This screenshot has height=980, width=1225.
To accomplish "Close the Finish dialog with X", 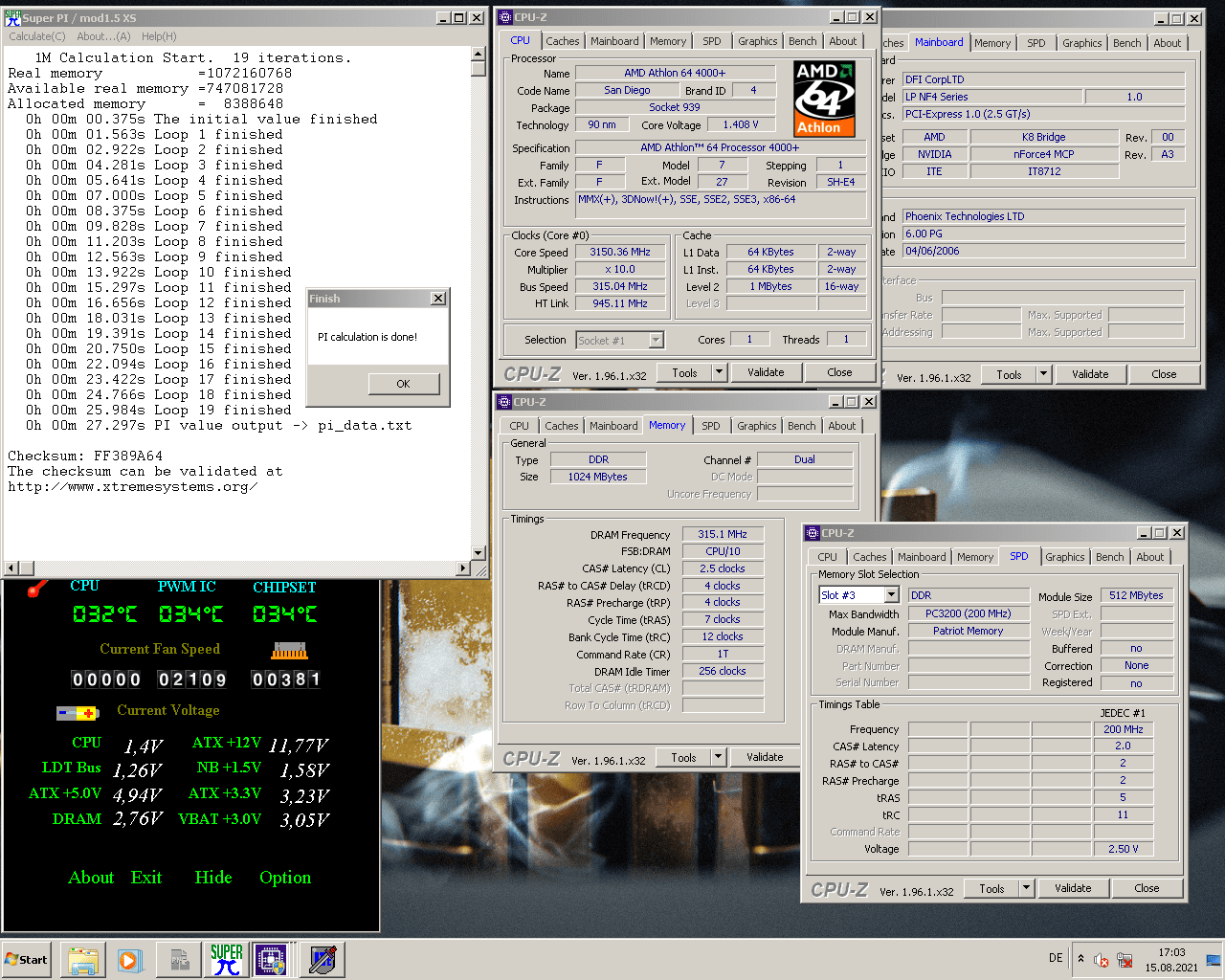I will [x=437, y=299].
